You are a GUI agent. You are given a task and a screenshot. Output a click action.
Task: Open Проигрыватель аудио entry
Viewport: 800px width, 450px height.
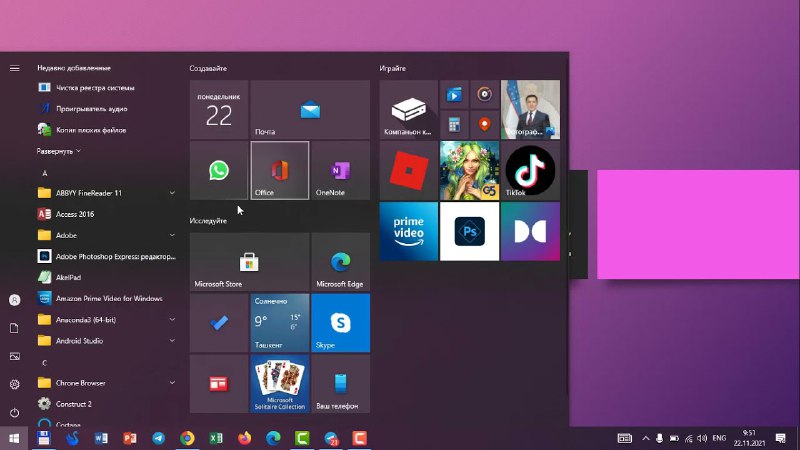click(106, 109)
